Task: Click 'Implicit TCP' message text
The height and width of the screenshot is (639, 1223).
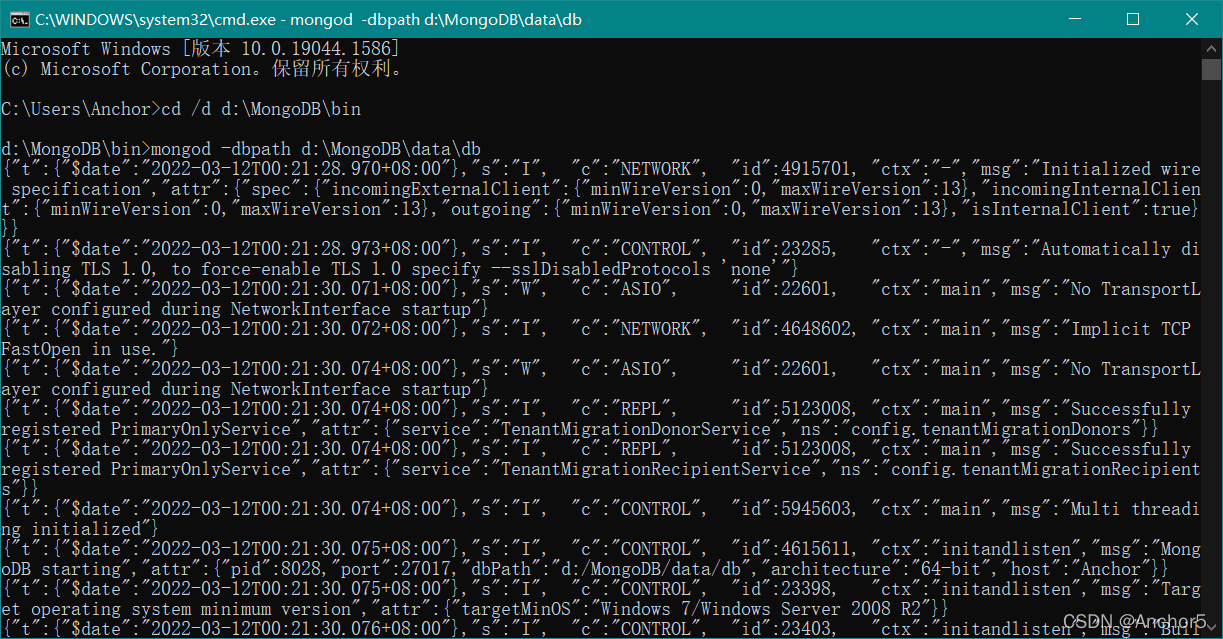Action: point(1131,329)
